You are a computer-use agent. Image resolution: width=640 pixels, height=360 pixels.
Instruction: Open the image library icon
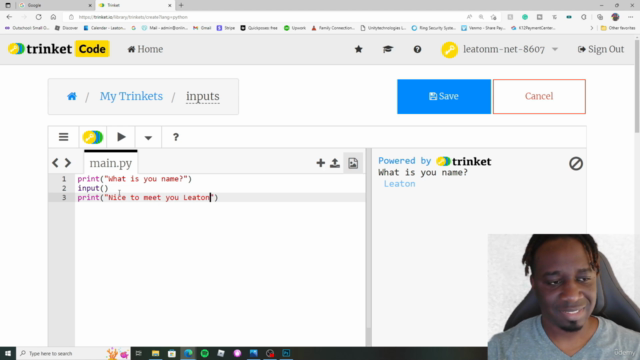(x=353, y=163)
